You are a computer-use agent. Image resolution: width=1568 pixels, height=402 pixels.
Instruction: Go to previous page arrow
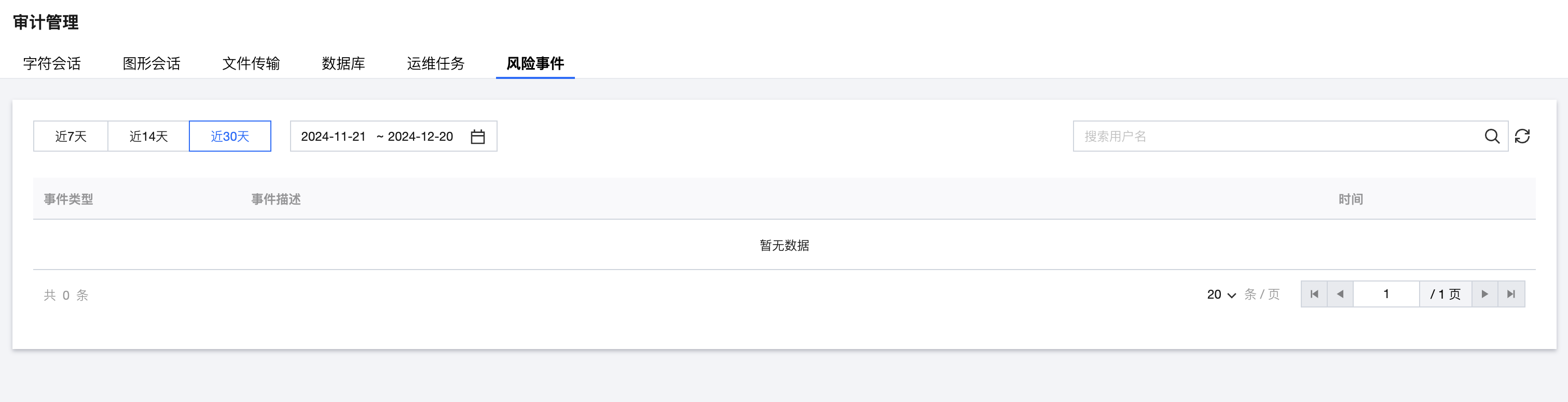pos(1340,294)
